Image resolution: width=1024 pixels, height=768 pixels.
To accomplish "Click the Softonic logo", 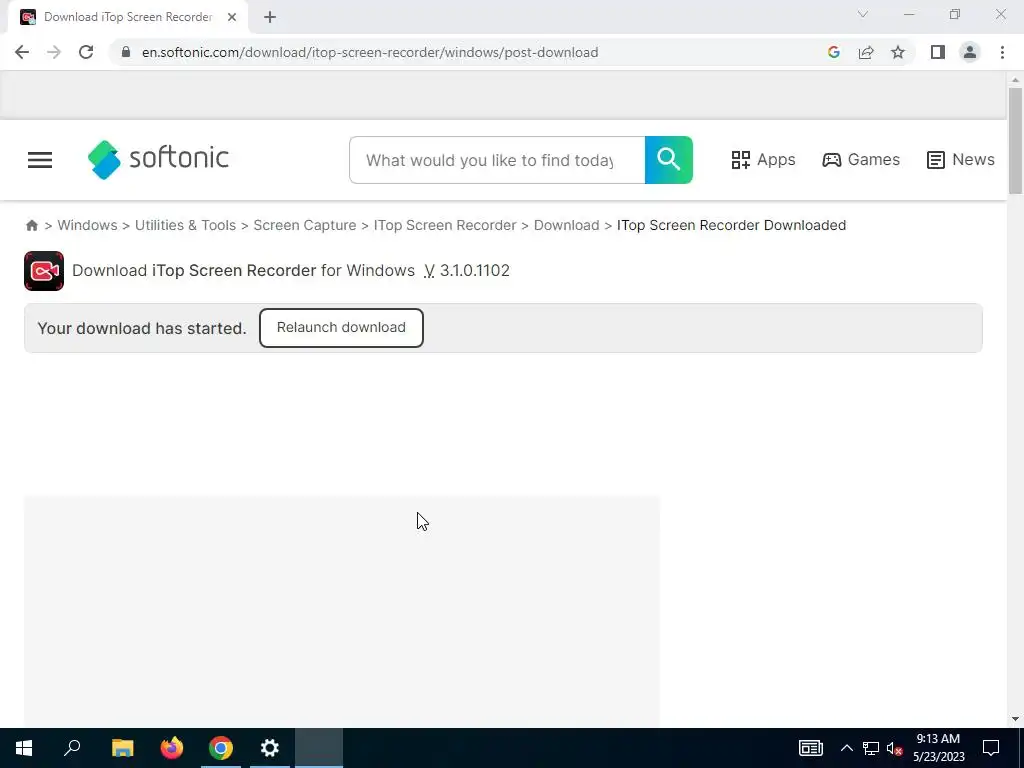I will tap(158, 159).
